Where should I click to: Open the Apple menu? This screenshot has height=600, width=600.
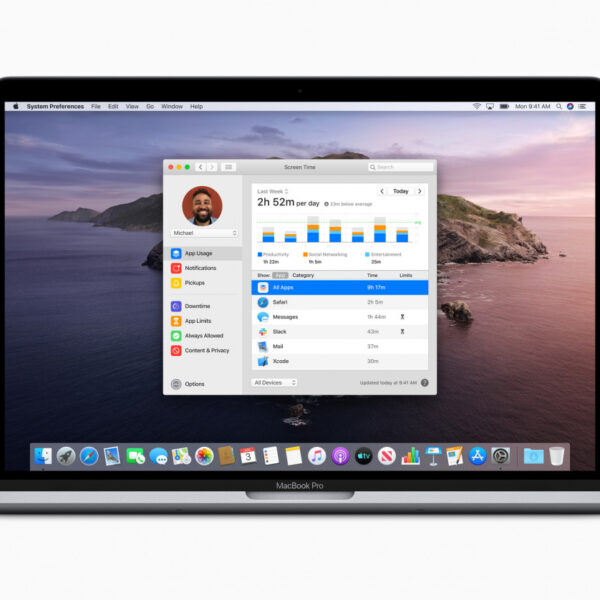click(x=16, y=106)
